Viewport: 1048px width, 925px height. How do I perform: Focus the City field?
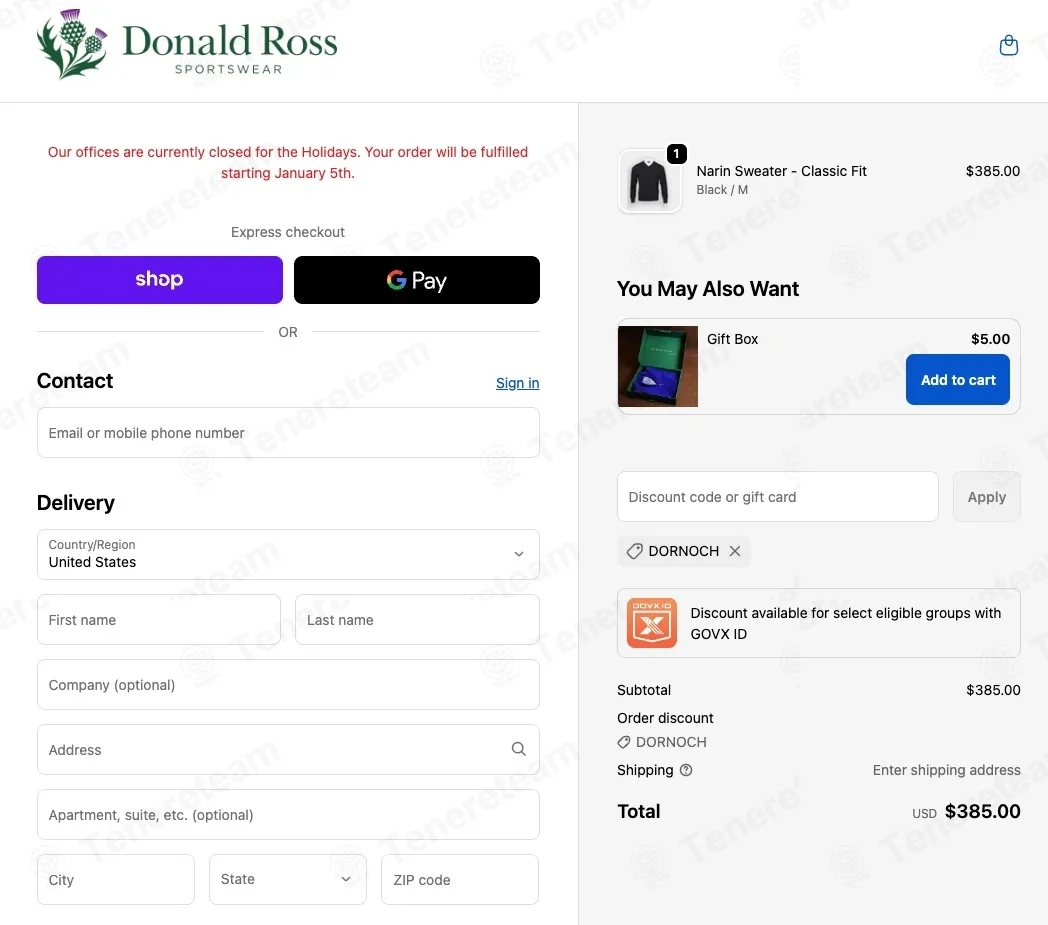(116, 880)
